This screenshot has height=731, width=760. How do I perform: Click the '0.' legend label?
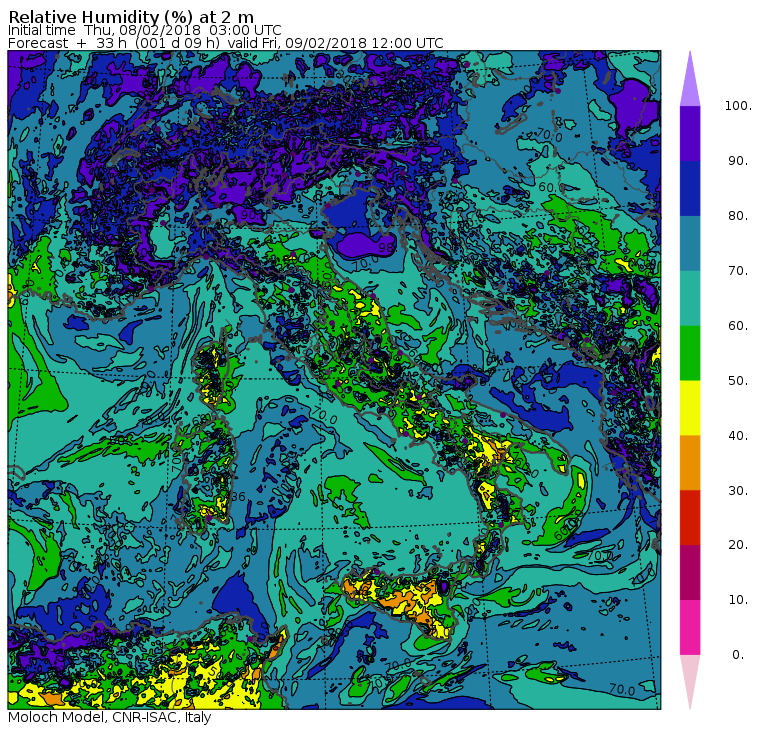[738, 655]
